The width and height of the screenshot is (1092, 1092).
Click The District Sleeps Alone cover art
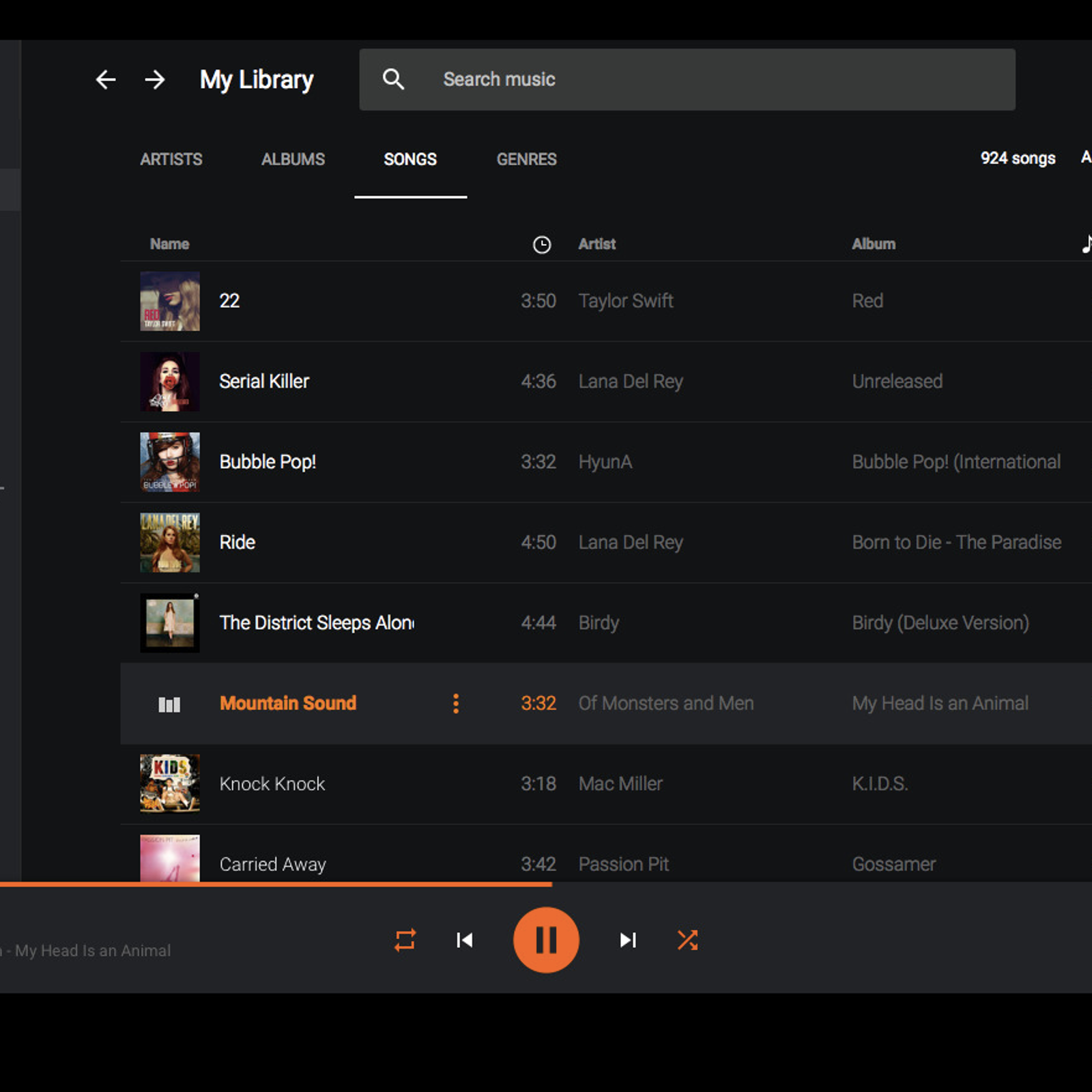pyautogui.click(x=170, y=623)
